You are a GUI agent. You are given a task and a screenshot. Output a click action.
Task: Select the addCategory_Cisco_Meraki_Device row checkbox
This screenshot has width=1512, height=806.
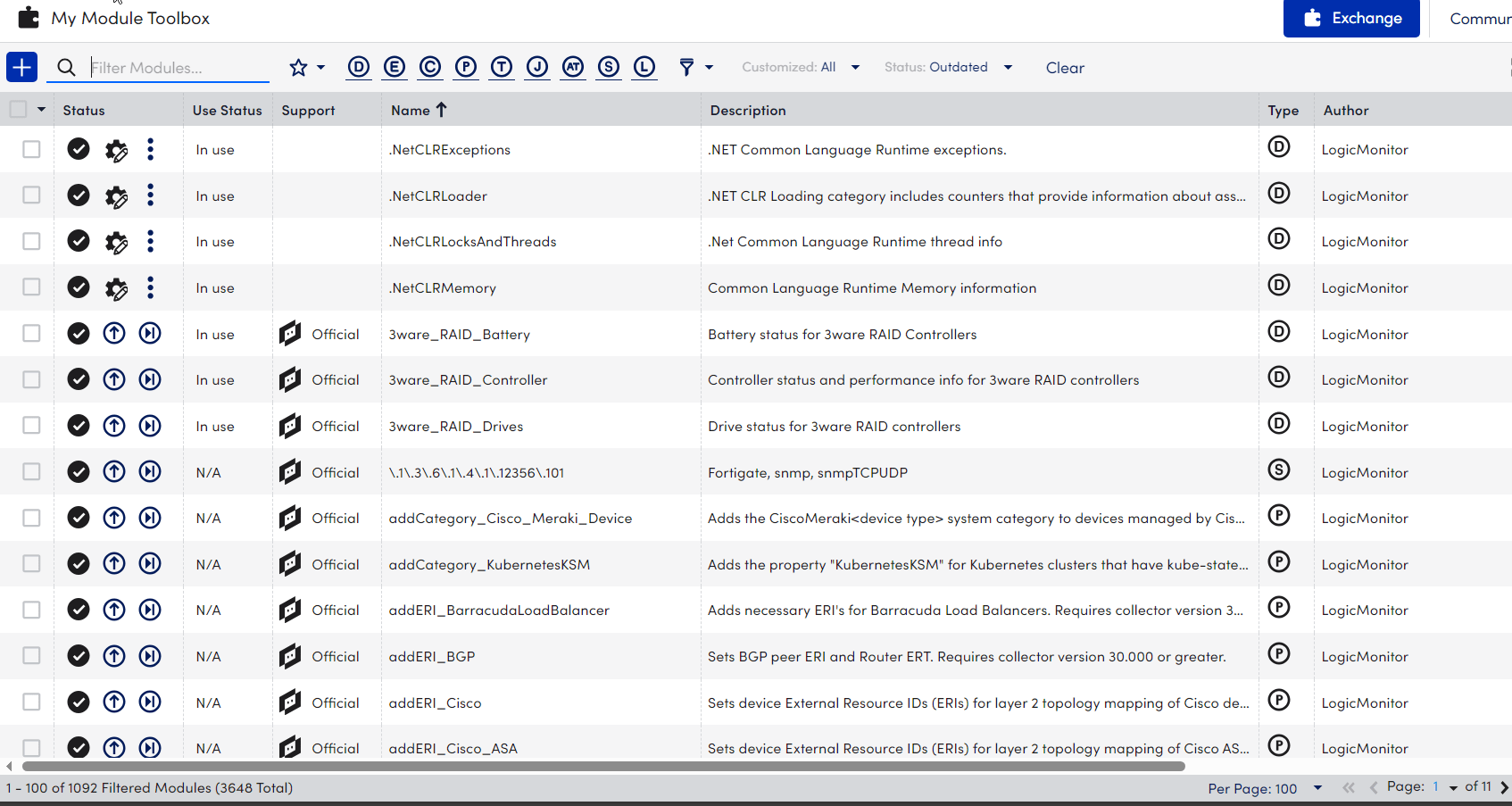(x=31, y=518)
